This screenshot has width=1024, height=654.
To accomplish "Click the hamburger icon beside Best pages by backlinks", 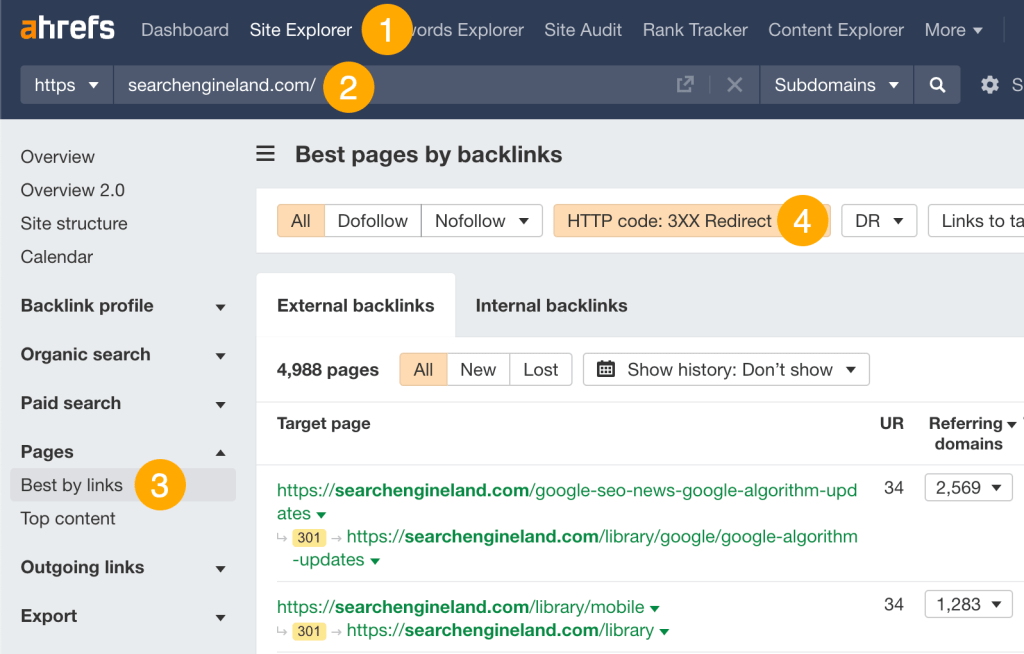I will [x=264, y=154].
